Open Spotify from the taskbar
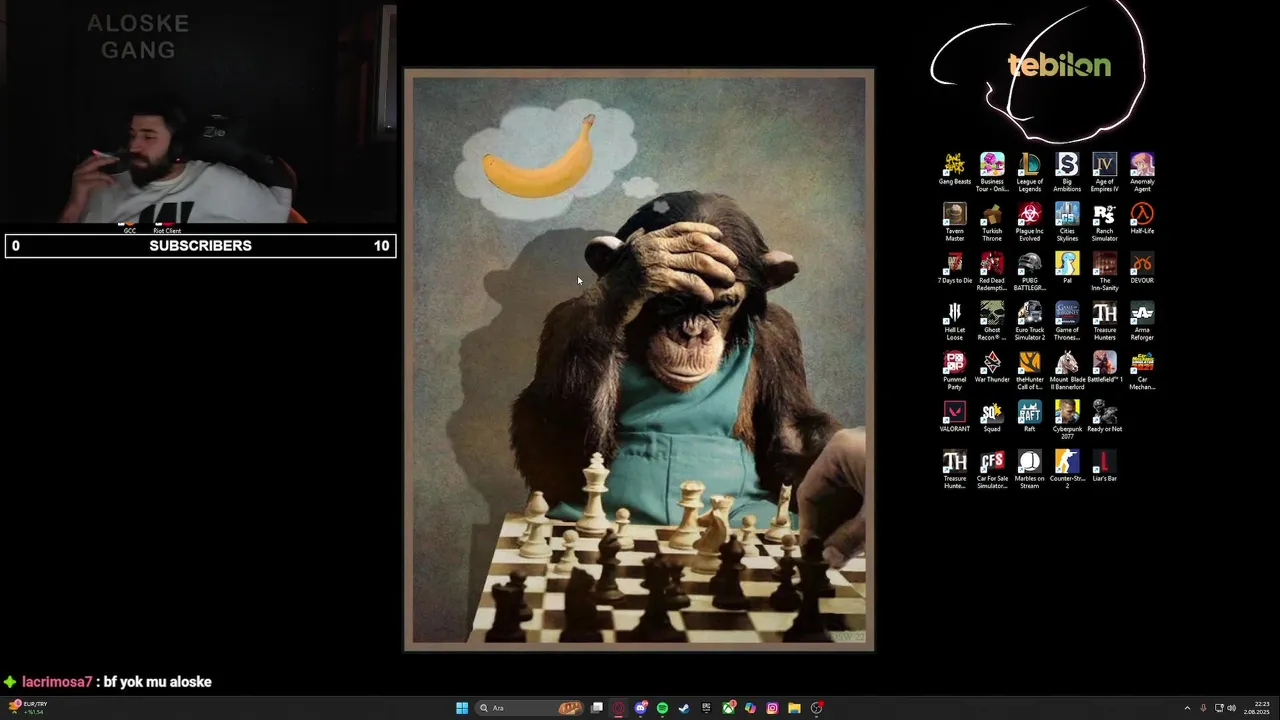 662,708
